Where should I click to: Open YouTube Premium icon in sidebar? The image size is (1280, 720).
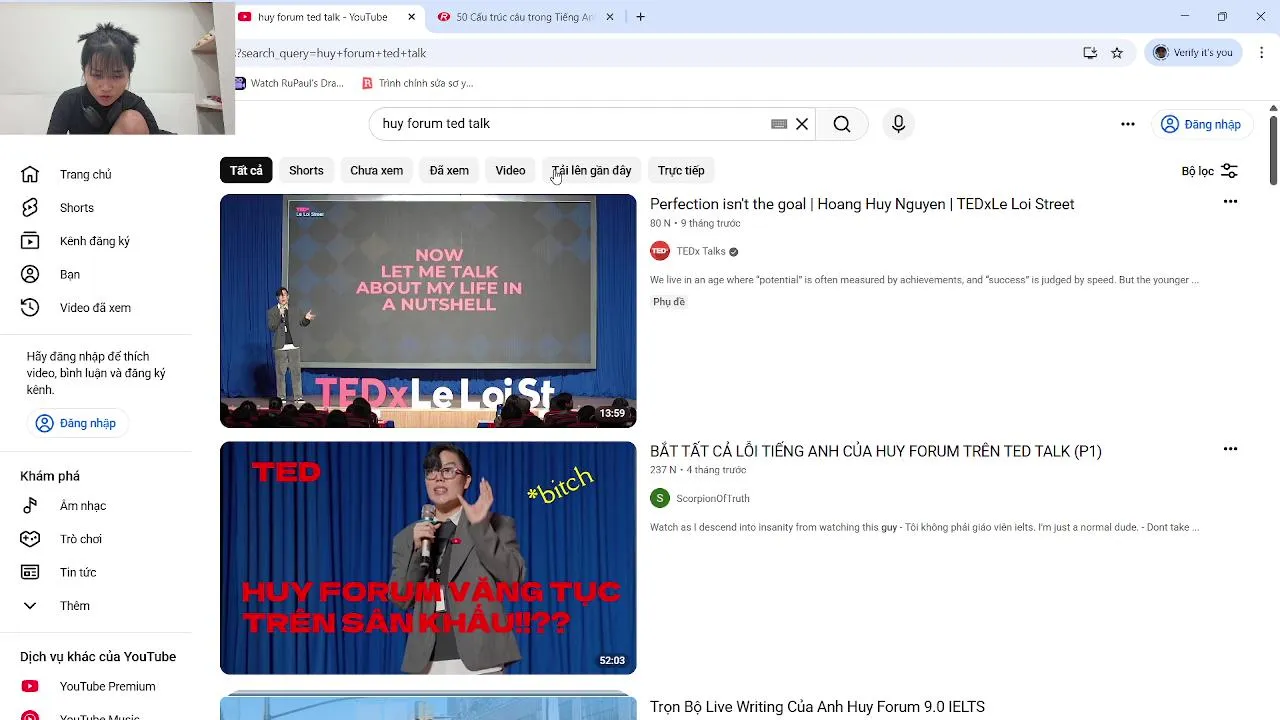(30, 686)
